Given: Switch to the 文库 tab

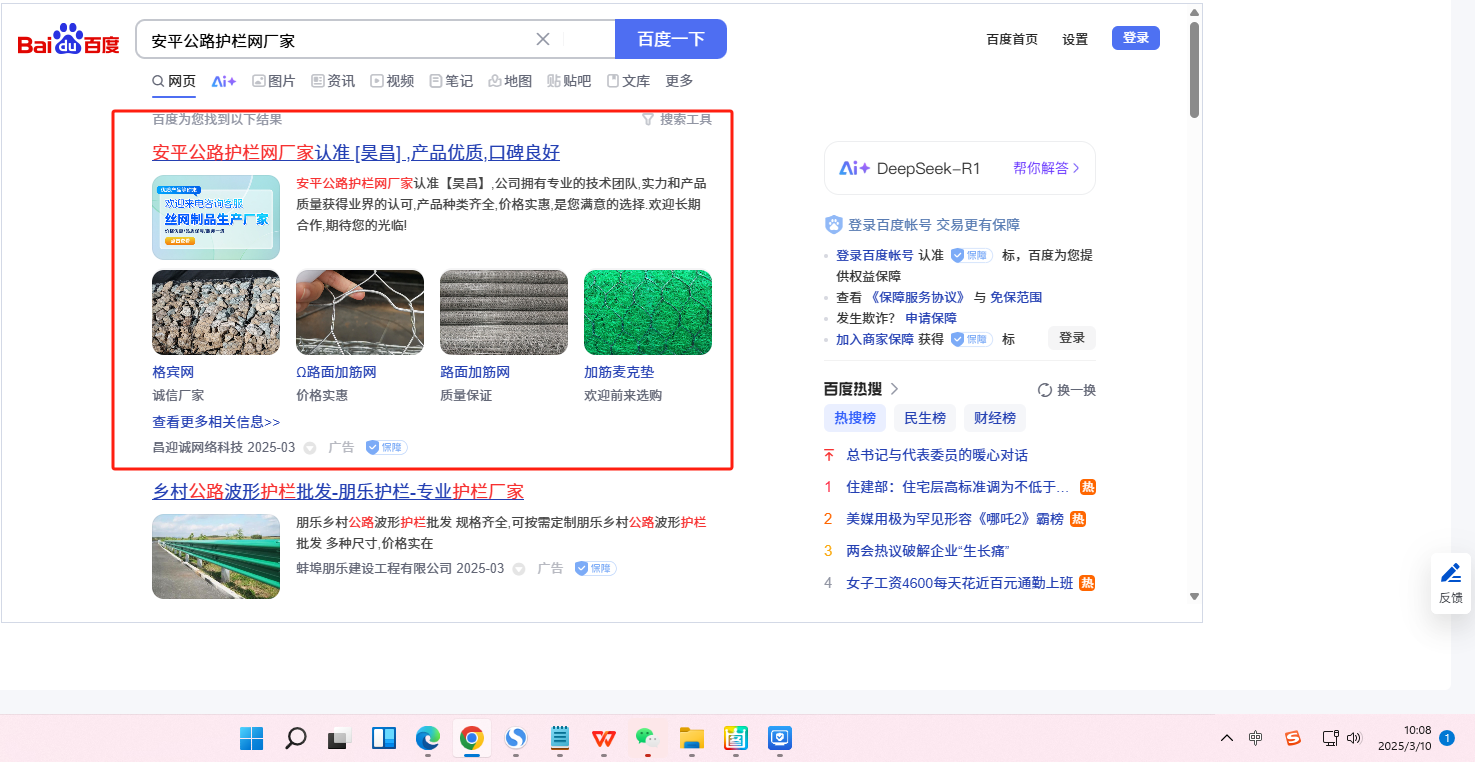Looking at the screenshot, I should [x=628, y=81].
